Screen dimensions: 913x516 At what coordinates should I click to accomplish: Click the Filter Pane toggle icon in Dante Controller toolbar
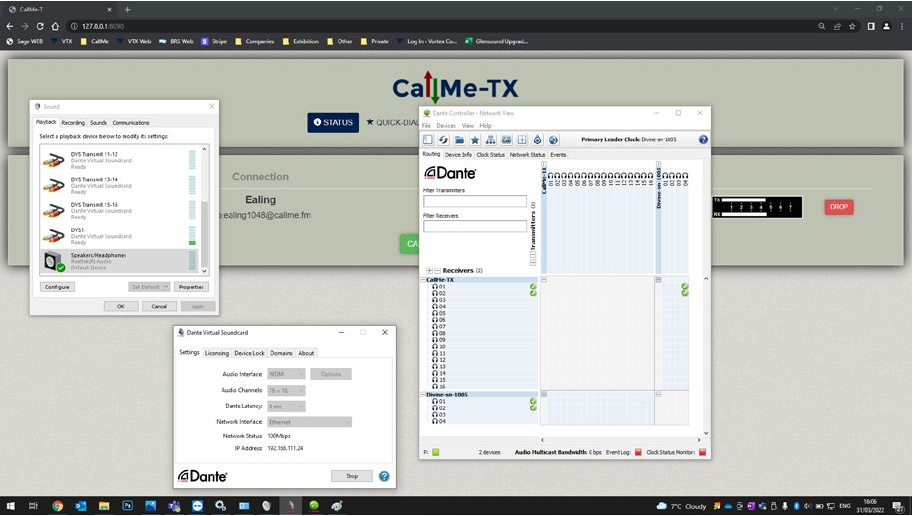pos(427,140)
